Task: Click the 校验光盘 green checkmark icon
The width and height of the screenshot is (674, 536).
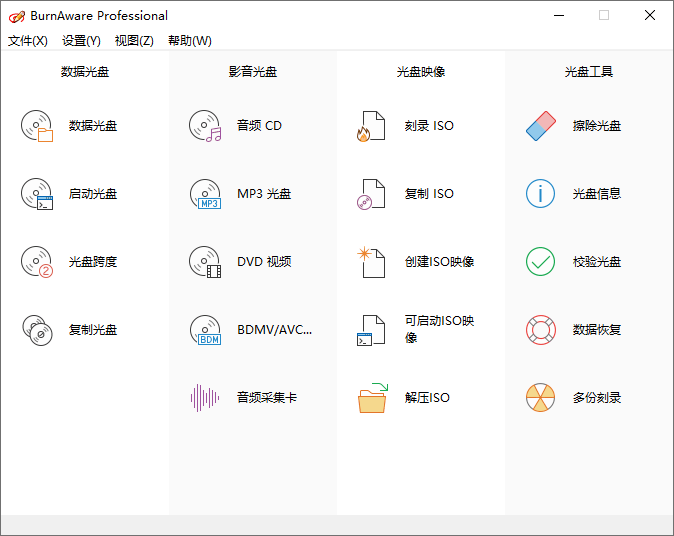Action: click(x=540, y=262)
